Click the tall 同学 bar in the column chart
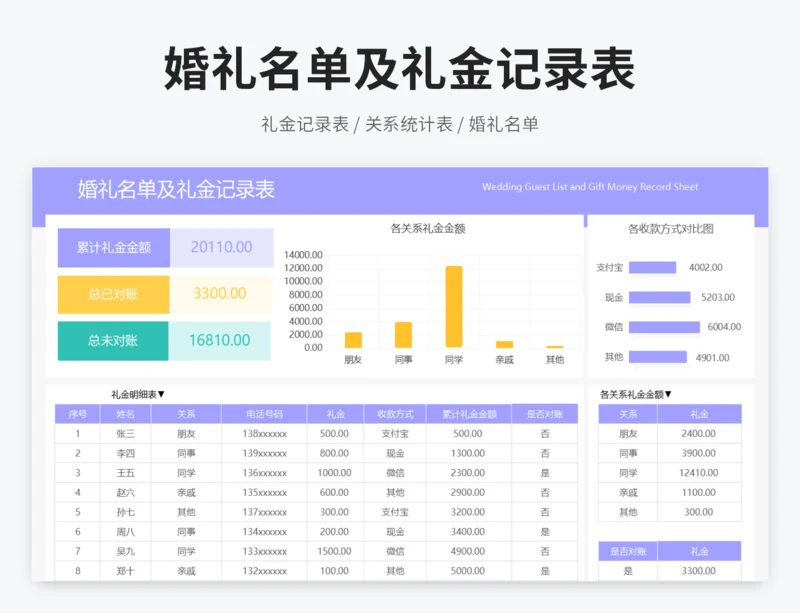 tap(454, 306)
